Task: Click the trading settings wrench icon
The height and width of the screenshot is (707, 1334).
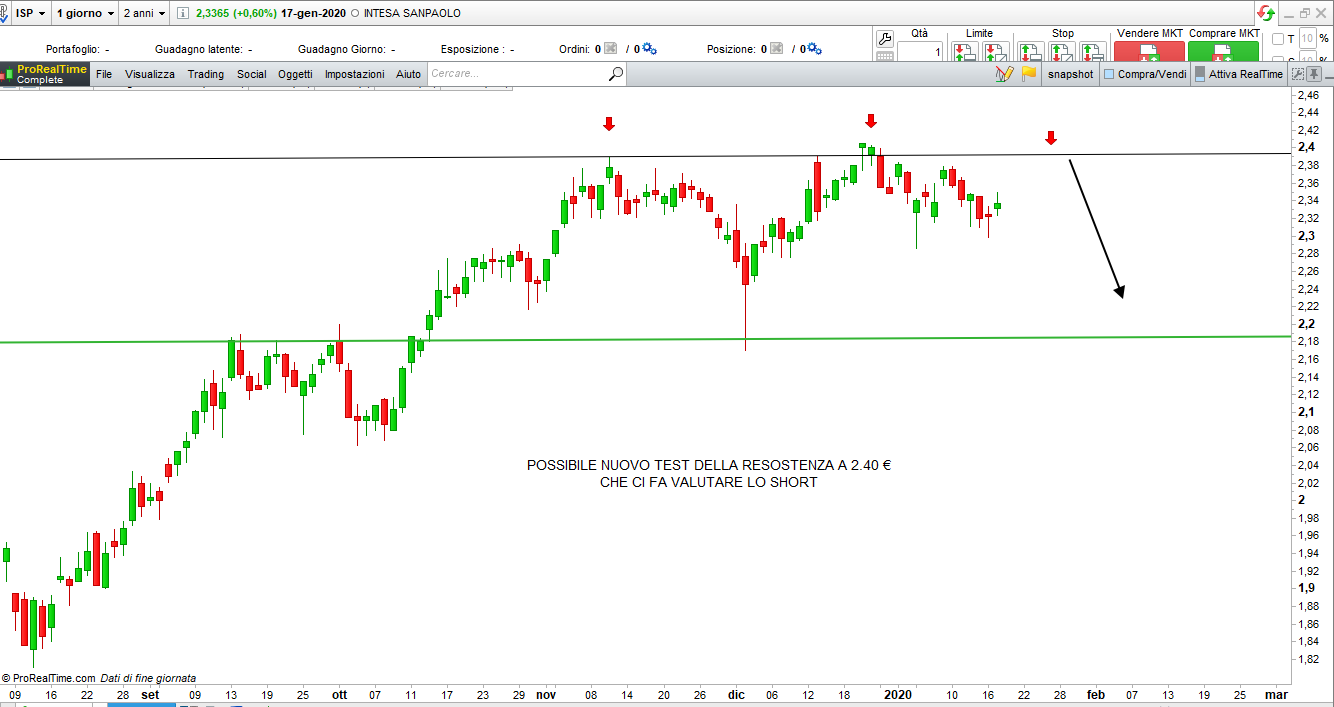Action: [884, 39]
